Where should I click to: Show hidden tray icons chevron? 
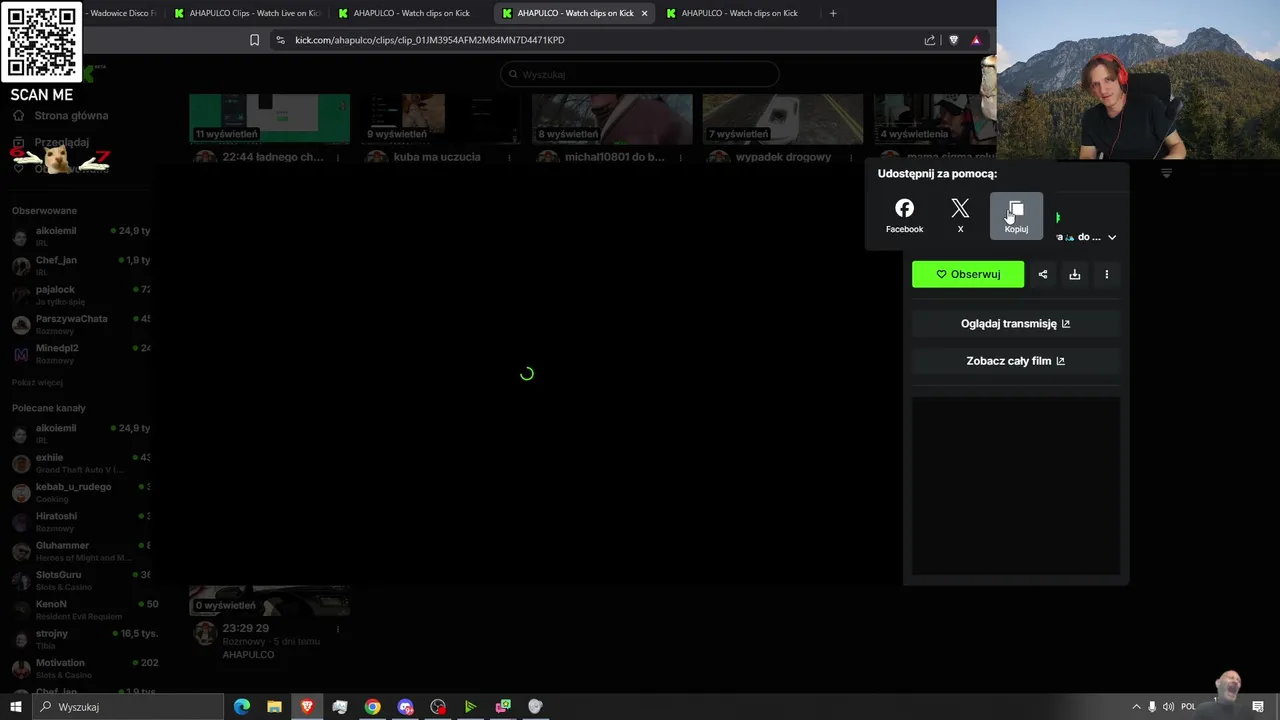1136,707
